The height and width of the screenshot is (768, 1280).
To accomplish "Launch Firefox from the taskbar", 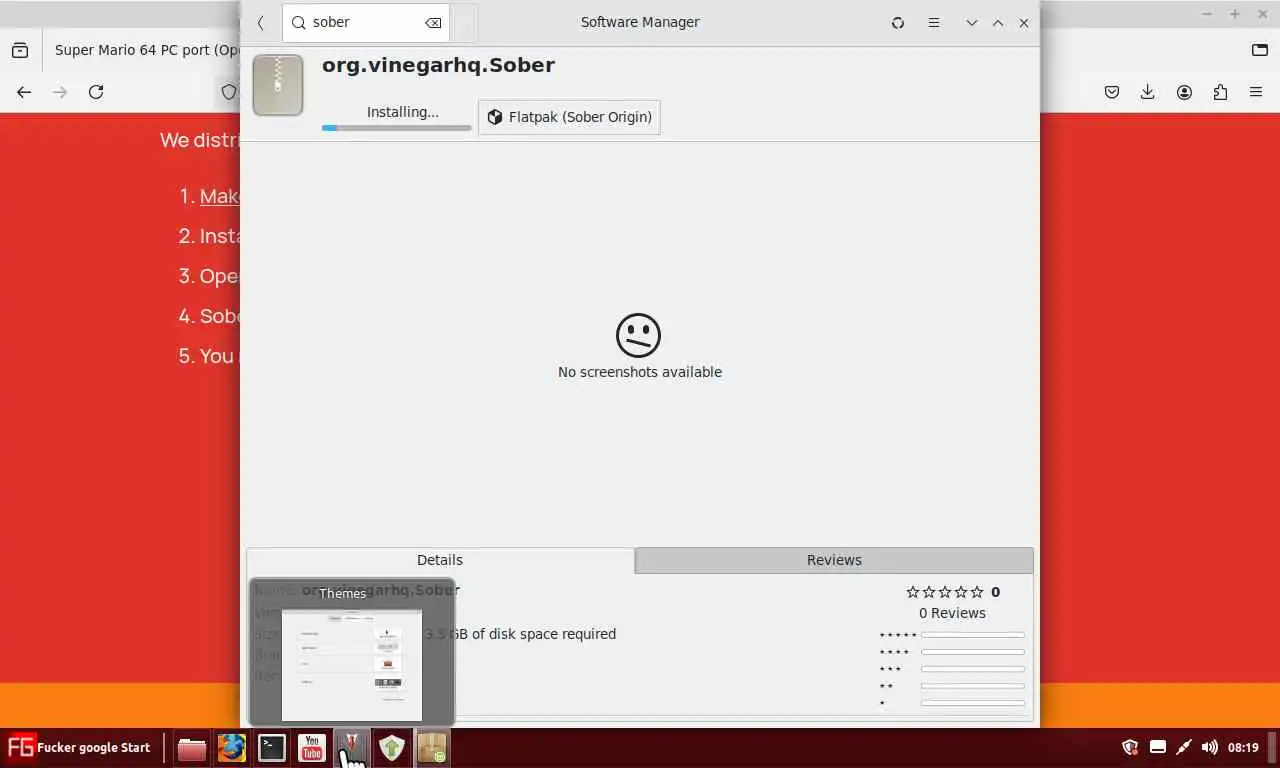I will [232, 748].
